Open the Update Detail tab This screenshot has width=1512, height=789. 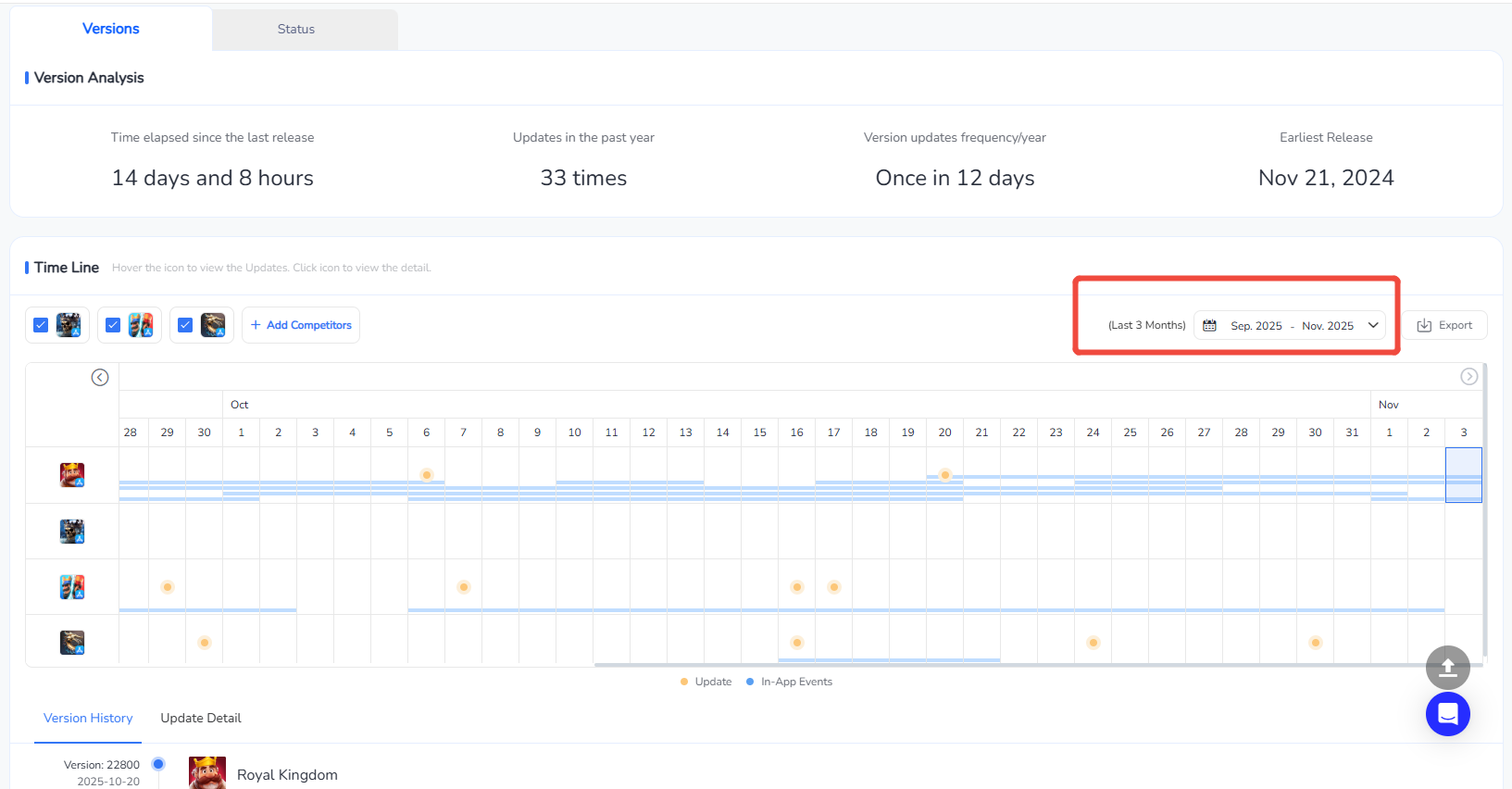(200, 718)
